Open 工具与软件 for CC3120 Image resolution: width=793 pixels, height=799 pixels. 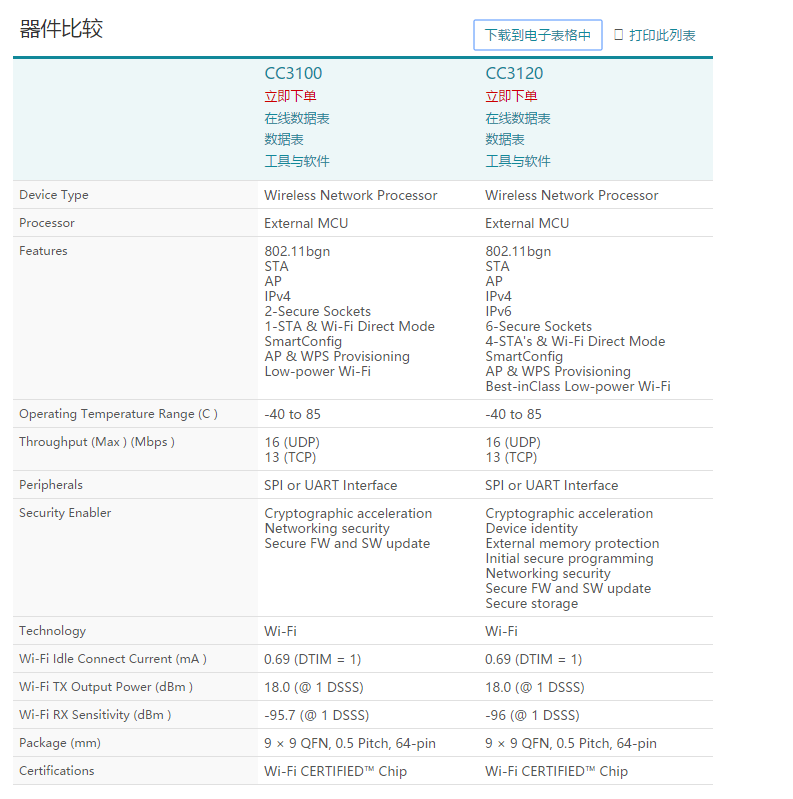518,161
